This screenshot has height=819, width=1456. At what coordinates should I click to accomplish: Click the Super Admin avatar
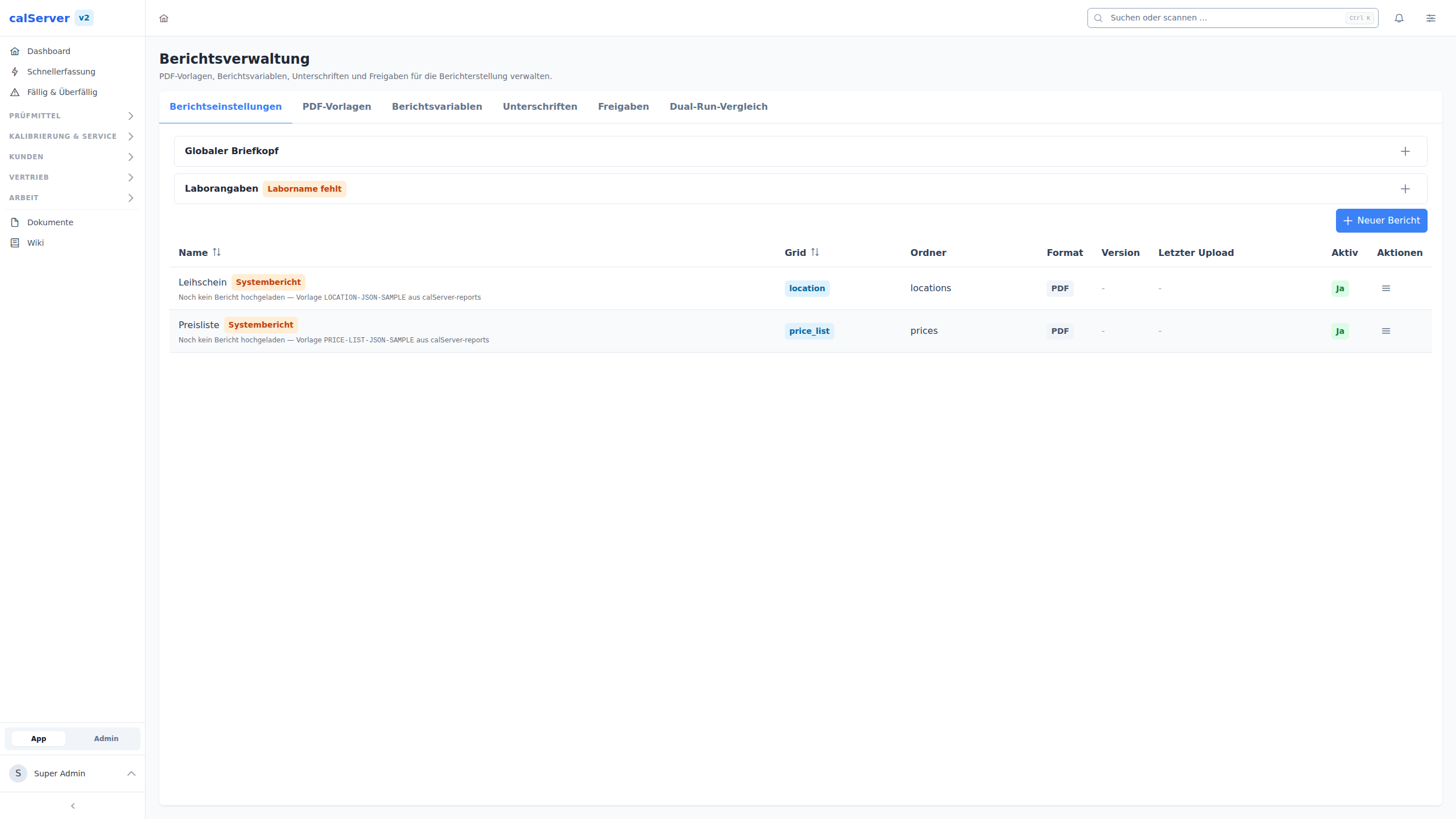coord(18,773)
